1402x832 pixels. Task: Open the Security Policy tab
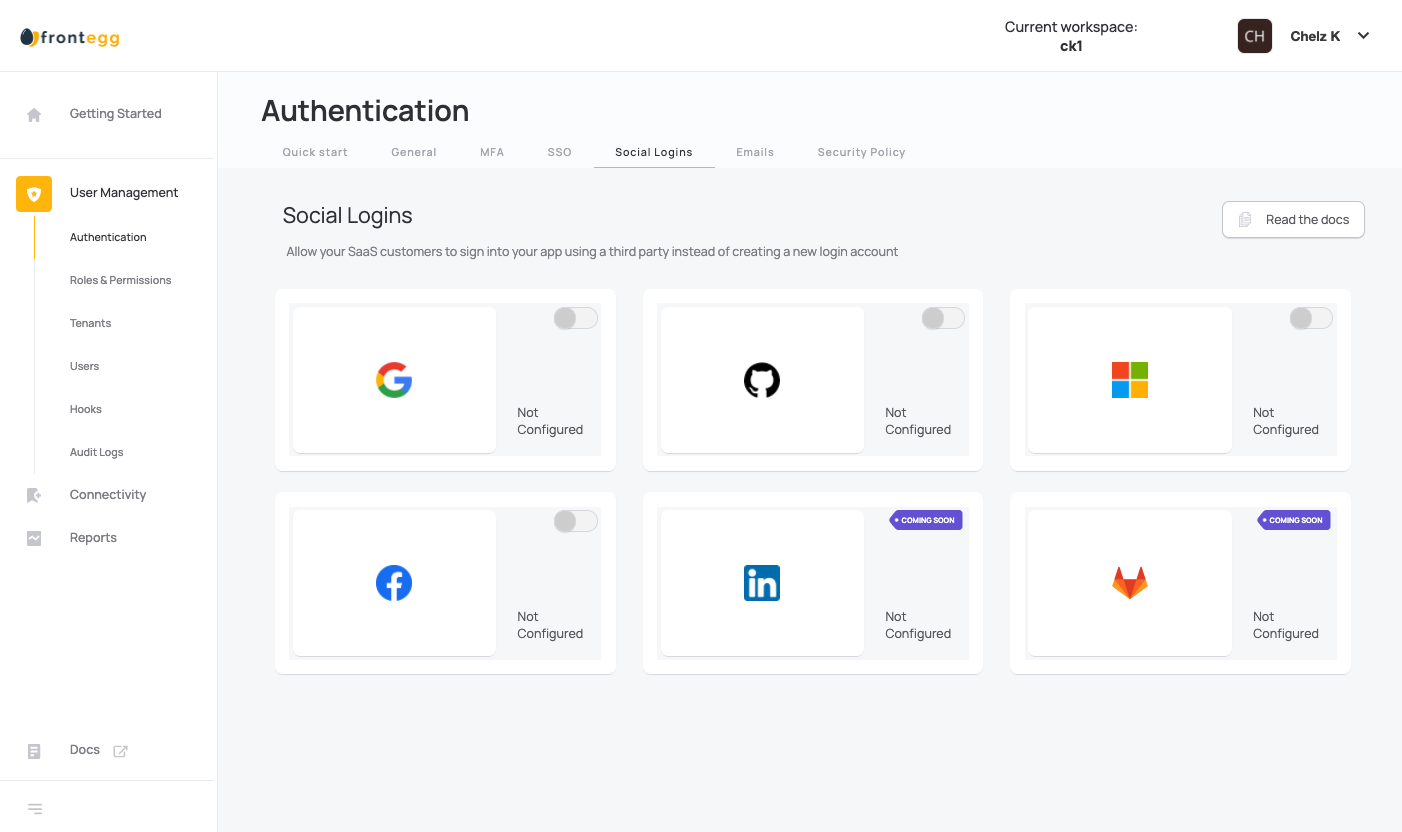pos(861,152)
